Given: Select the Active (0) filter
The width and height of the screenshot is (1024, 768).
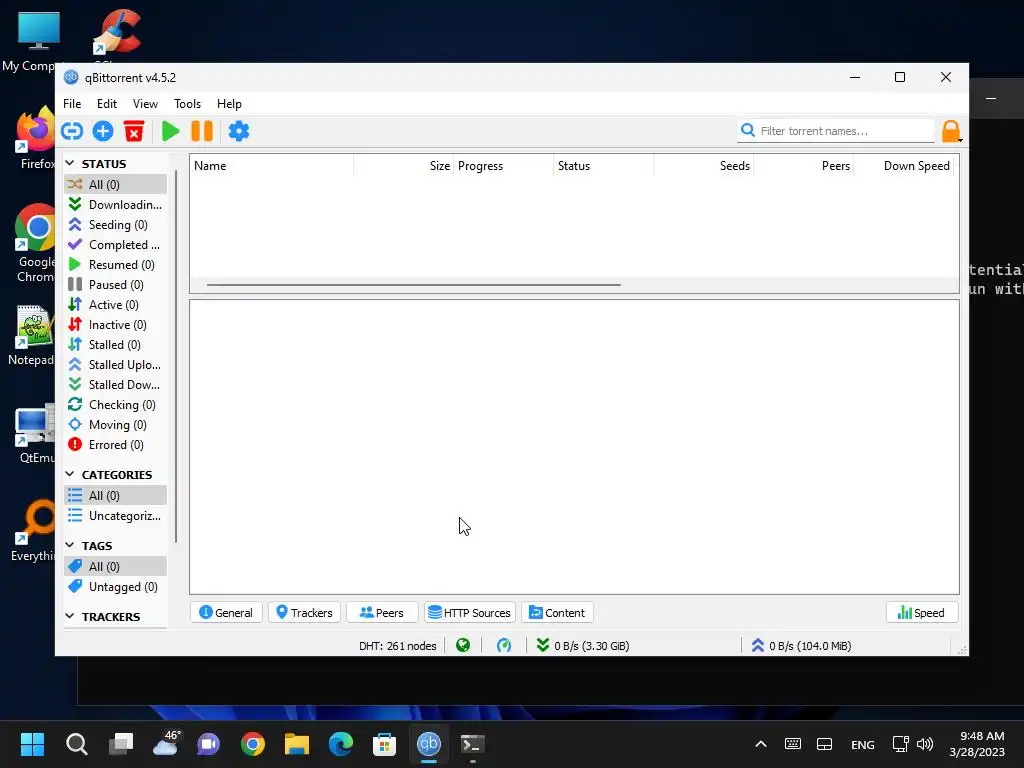Looking at the screenshot, I should pyautogui.click(x=116, y=305).
